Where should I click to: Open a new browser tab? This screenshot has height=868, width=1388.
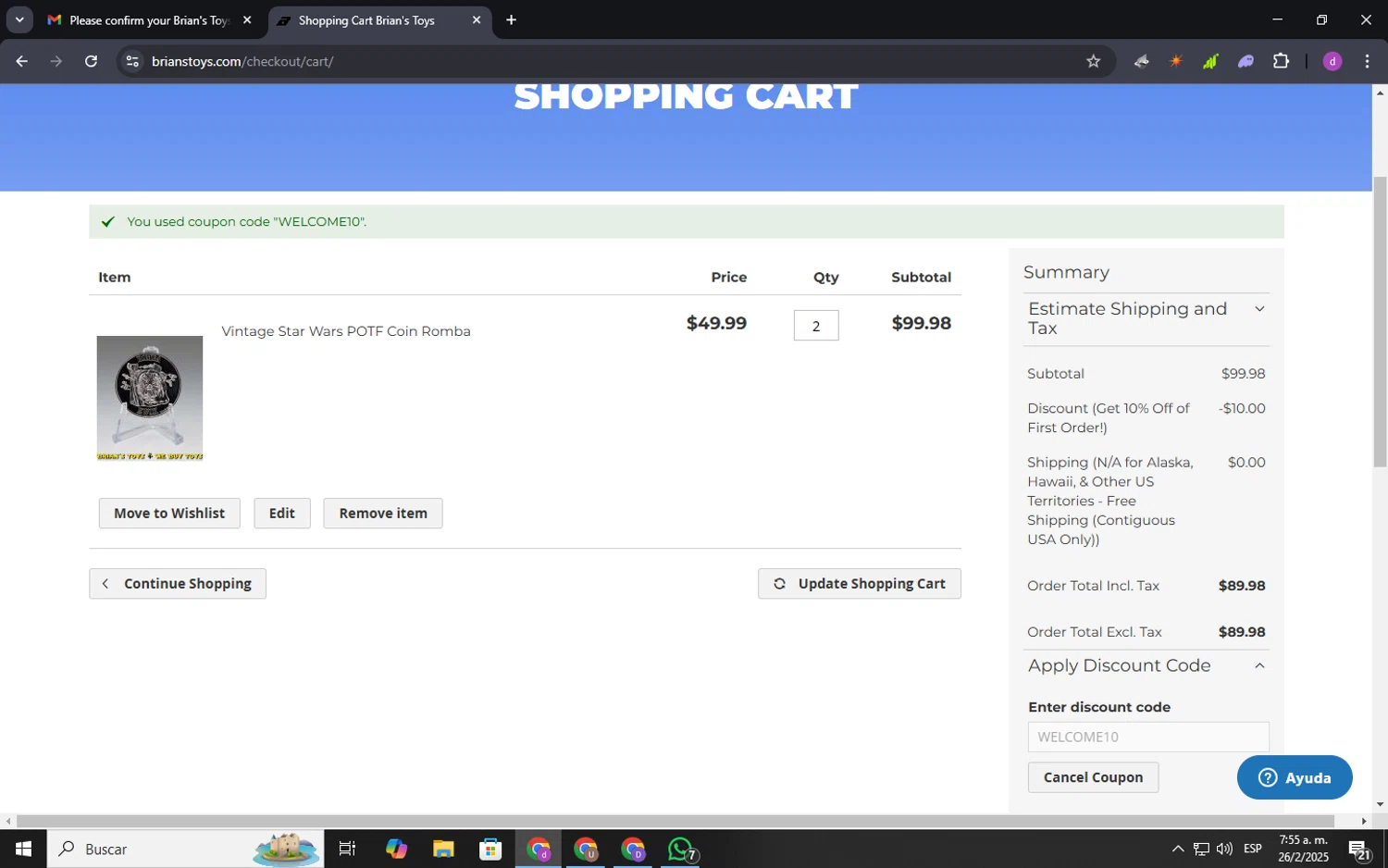coord(511,20)
